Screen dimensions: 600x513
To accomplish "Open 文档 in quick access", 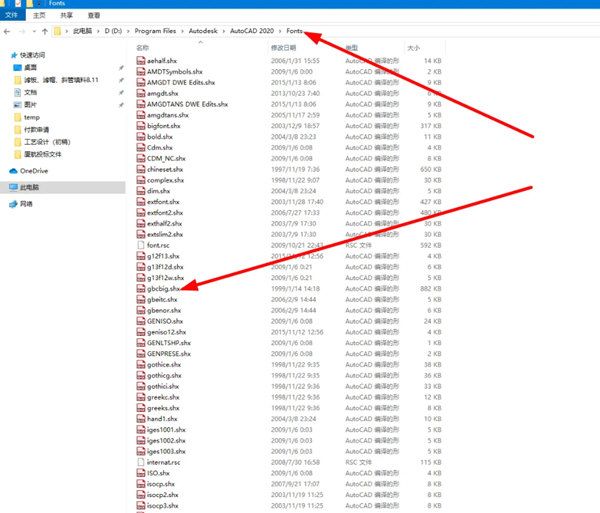I will point(30,92).
